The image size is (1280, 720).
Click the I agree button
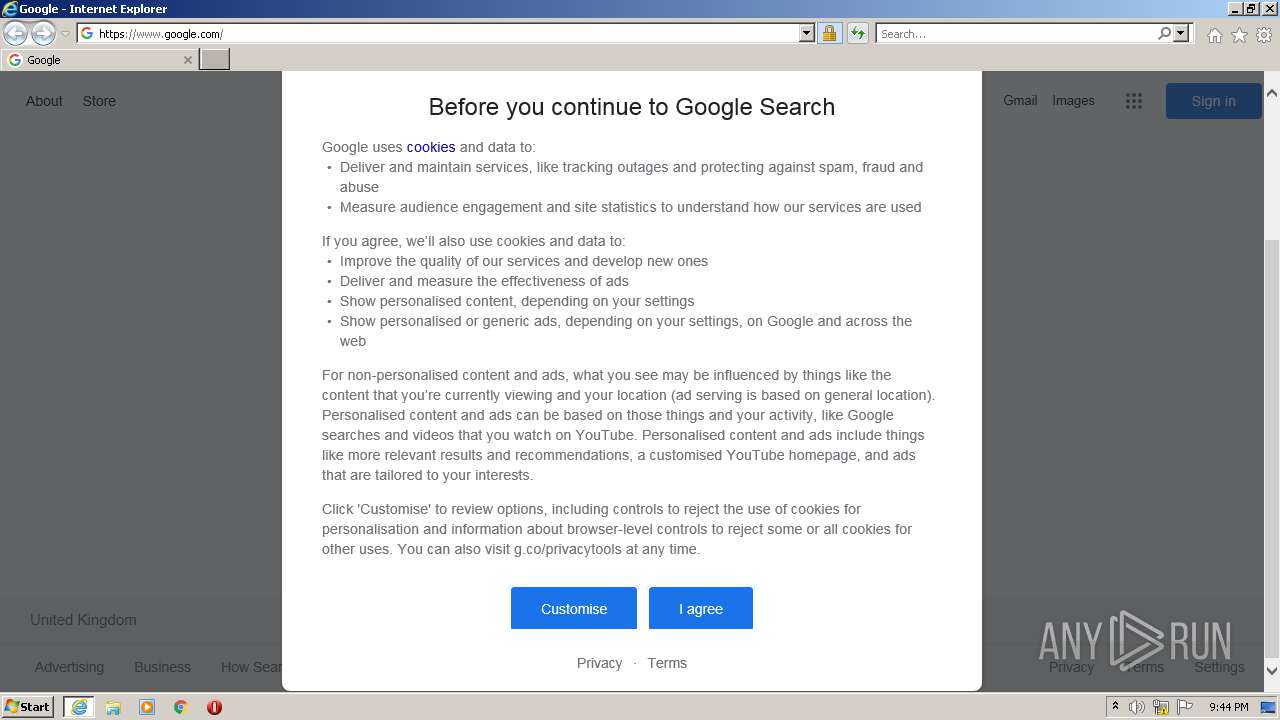pos(701,608)
